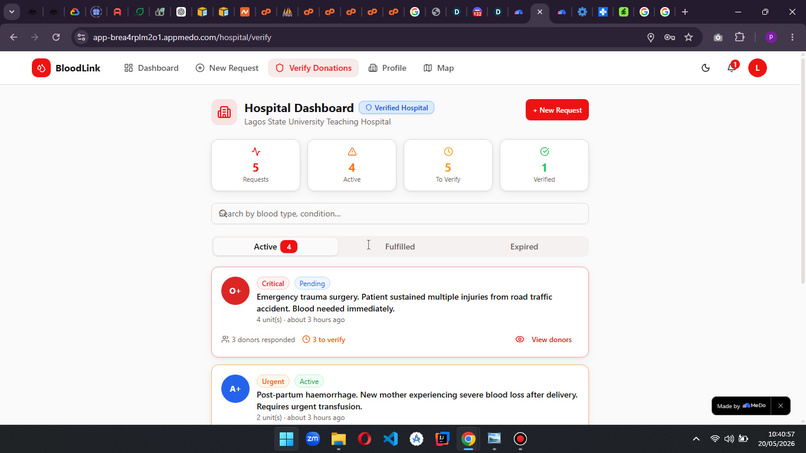Close the Made by MeDo badge
The width and height of the screenshot is (806, 453).
[780, 406]
